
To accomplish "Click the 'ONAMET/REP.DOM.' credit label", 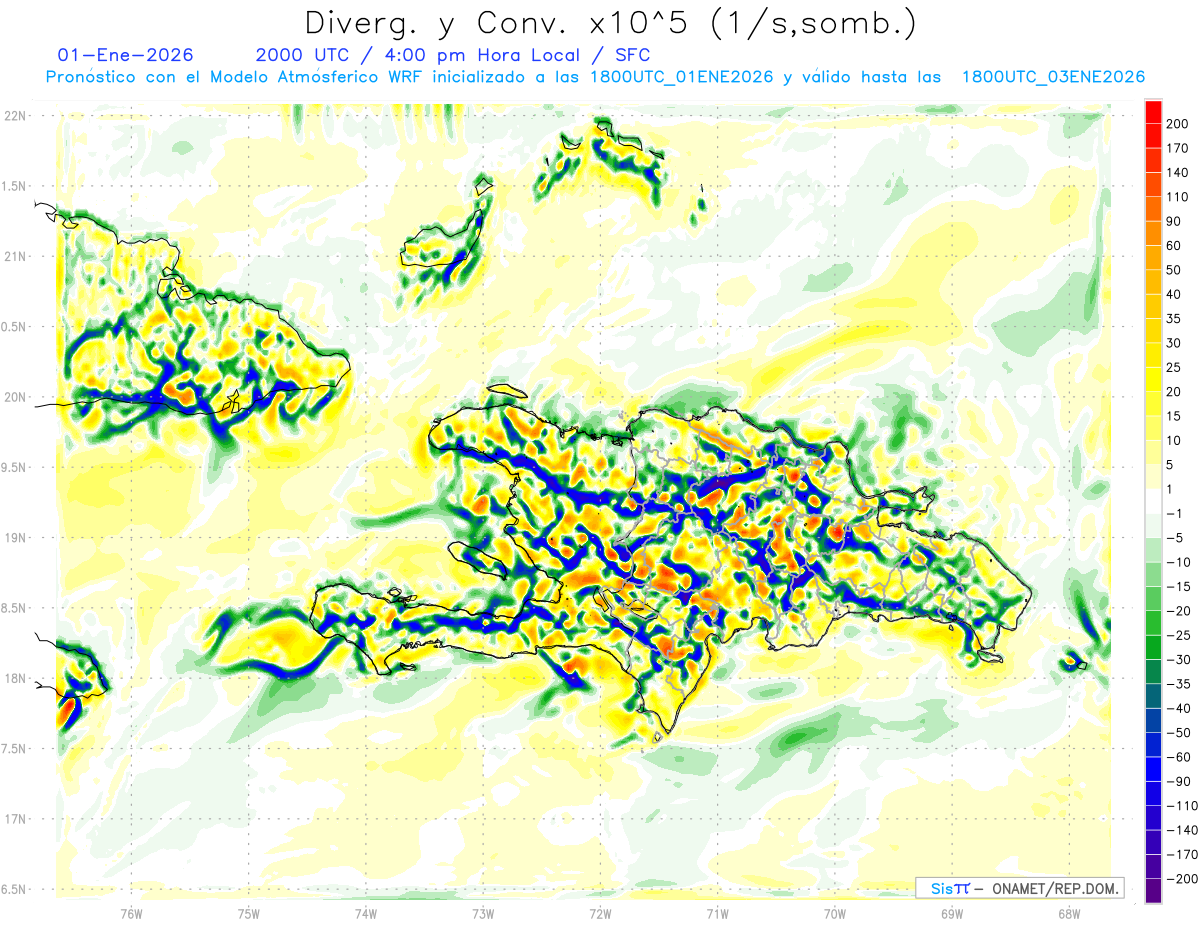I will click(x=1054, y=888).
